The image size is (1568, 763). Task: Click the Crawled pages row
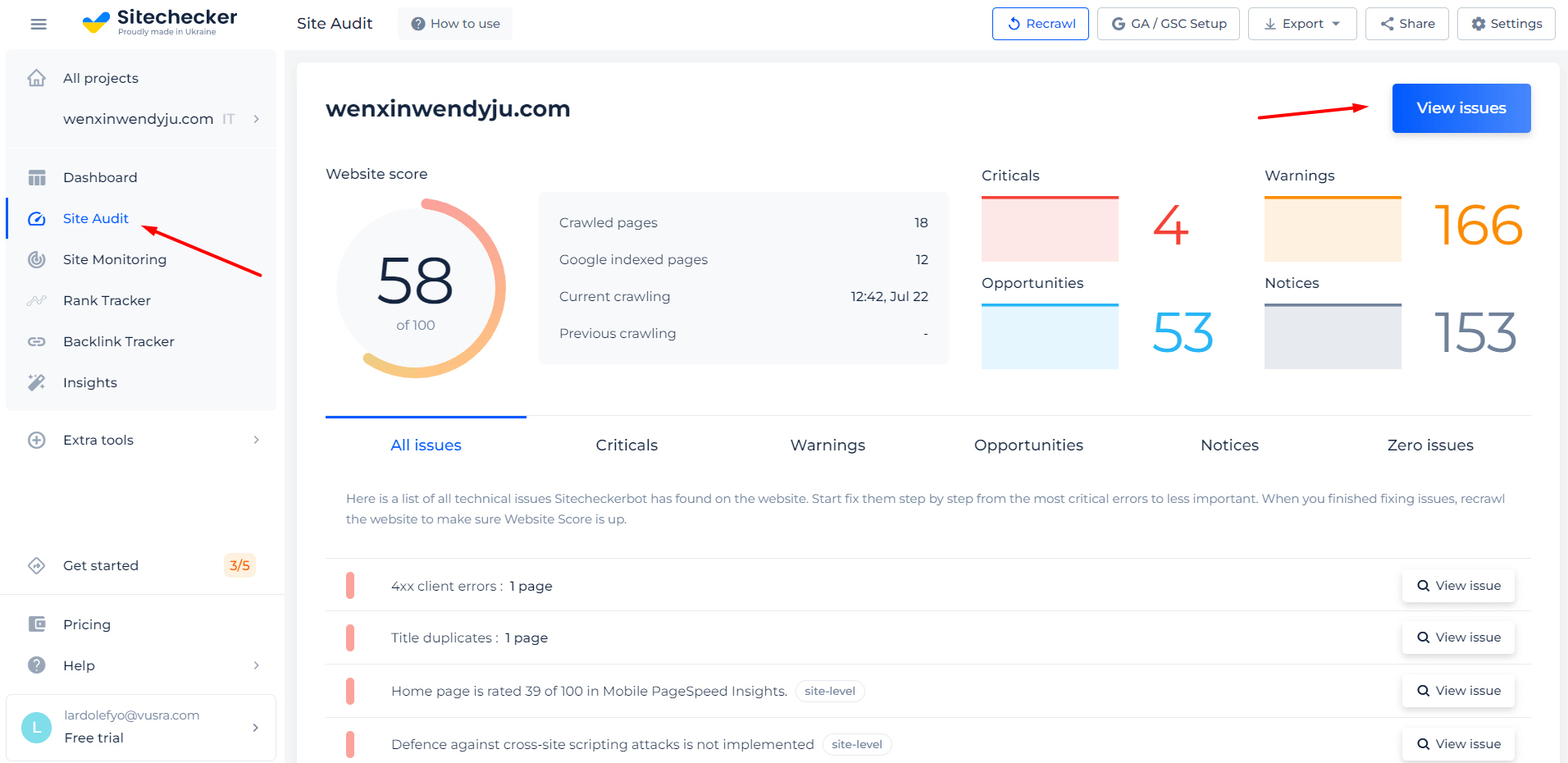744,222
